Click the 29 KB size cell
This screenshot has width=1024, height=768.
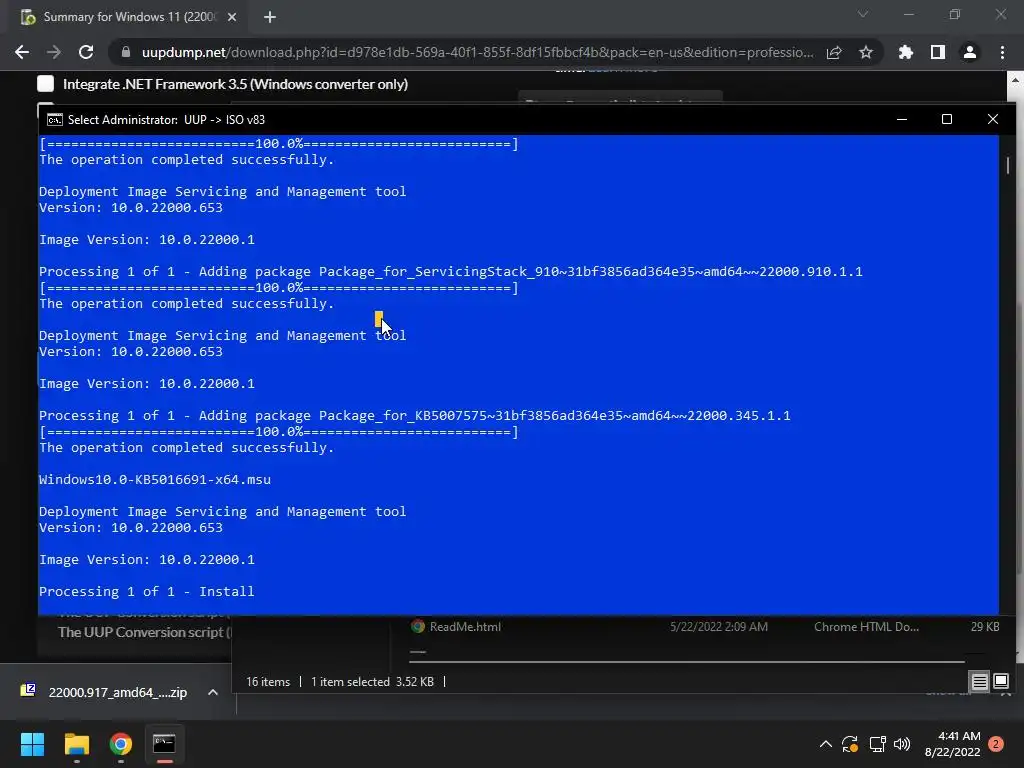(985, 627)
